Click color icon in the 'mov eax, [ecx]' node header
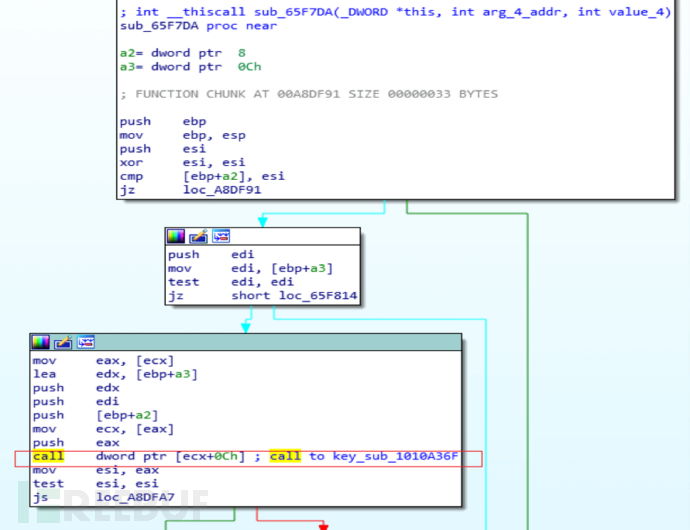Viewport: 690px width, 530px height. (40, 342)
